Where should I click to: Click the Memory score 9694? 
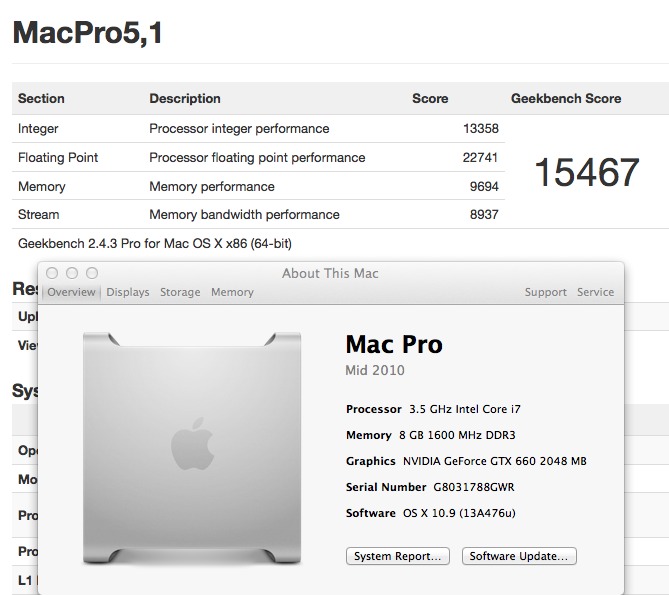pos(484,186)
